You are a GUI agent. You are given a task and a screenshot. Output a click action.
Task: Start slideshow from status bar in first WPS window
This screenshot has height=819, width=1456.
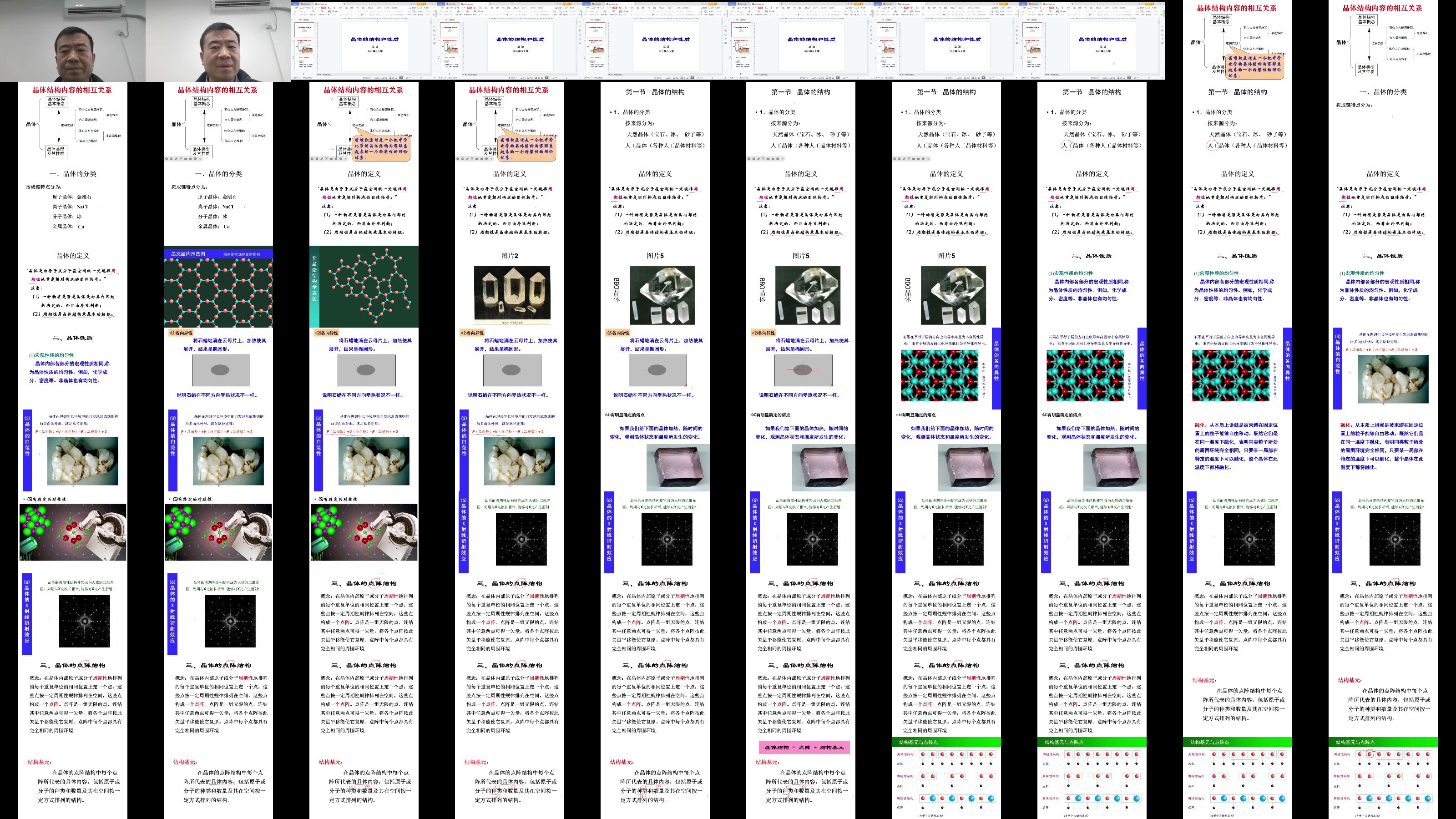click(401, 78)
